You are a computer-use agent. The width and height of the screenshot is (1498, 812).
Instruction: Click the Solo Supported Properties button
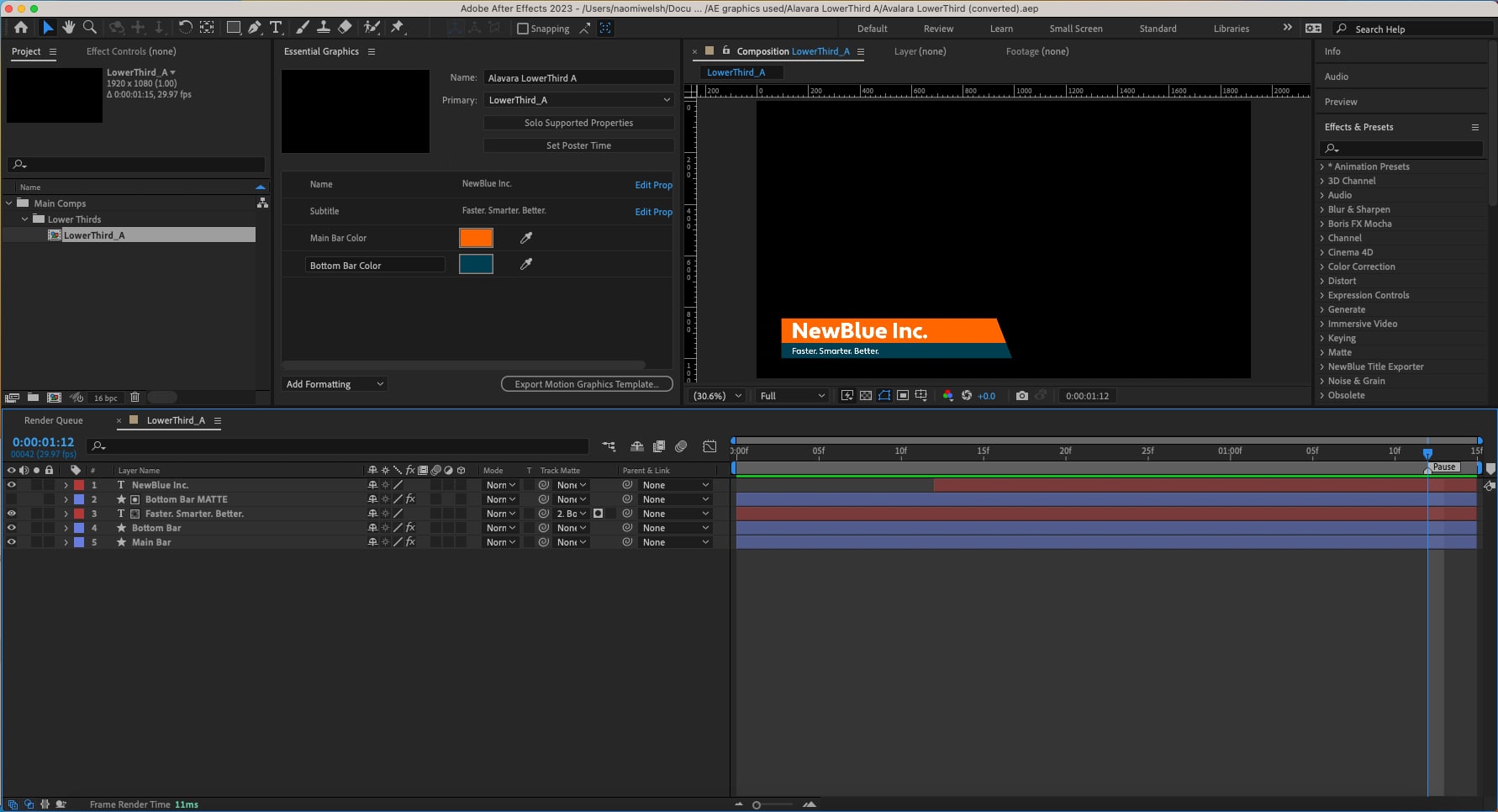click(578, 123)
